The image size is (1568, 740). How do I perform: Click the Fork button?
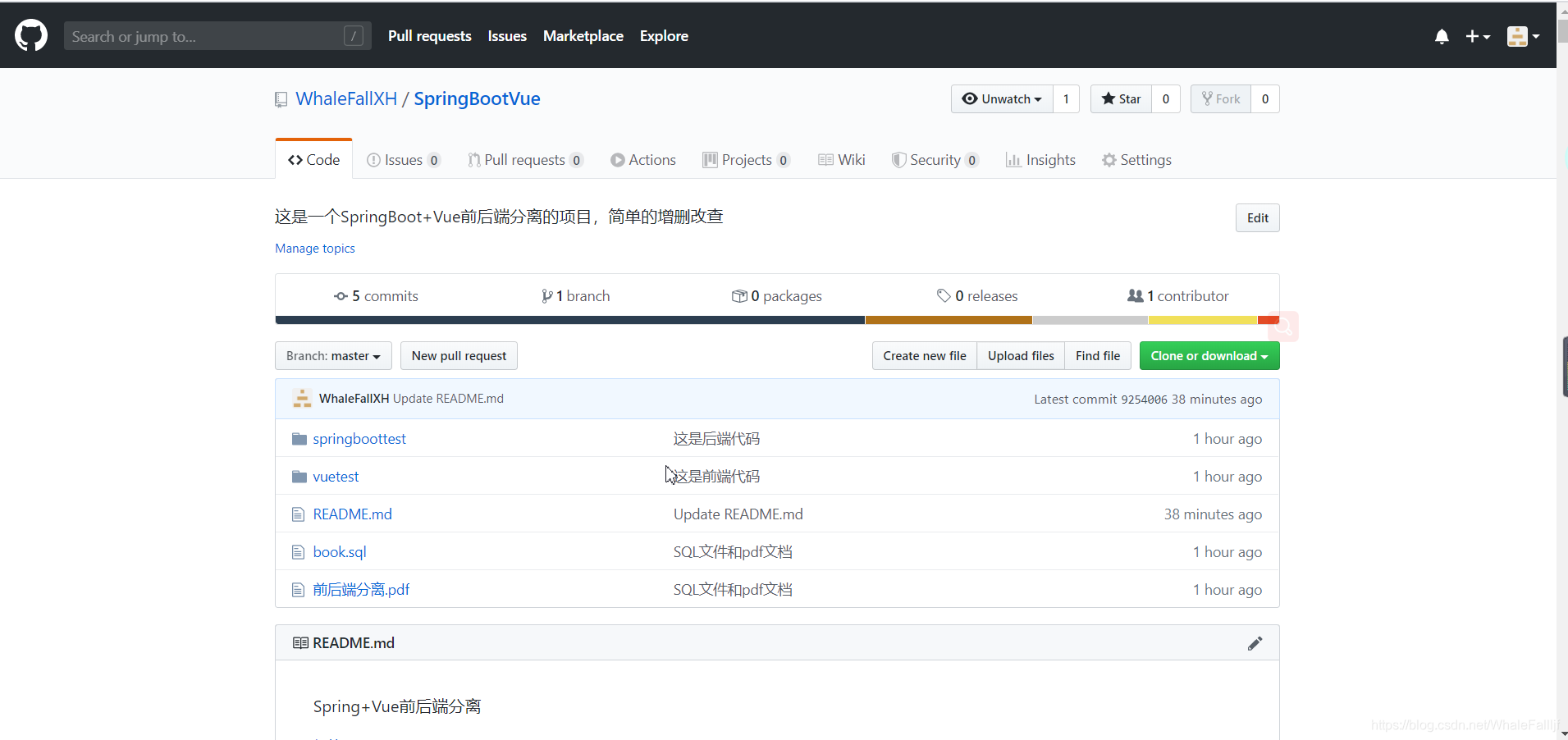pos(1221,98)
